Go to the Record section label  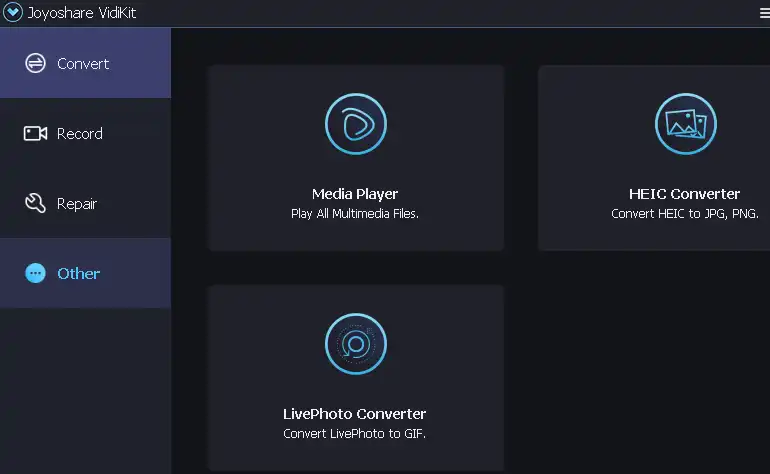point(79,133)
